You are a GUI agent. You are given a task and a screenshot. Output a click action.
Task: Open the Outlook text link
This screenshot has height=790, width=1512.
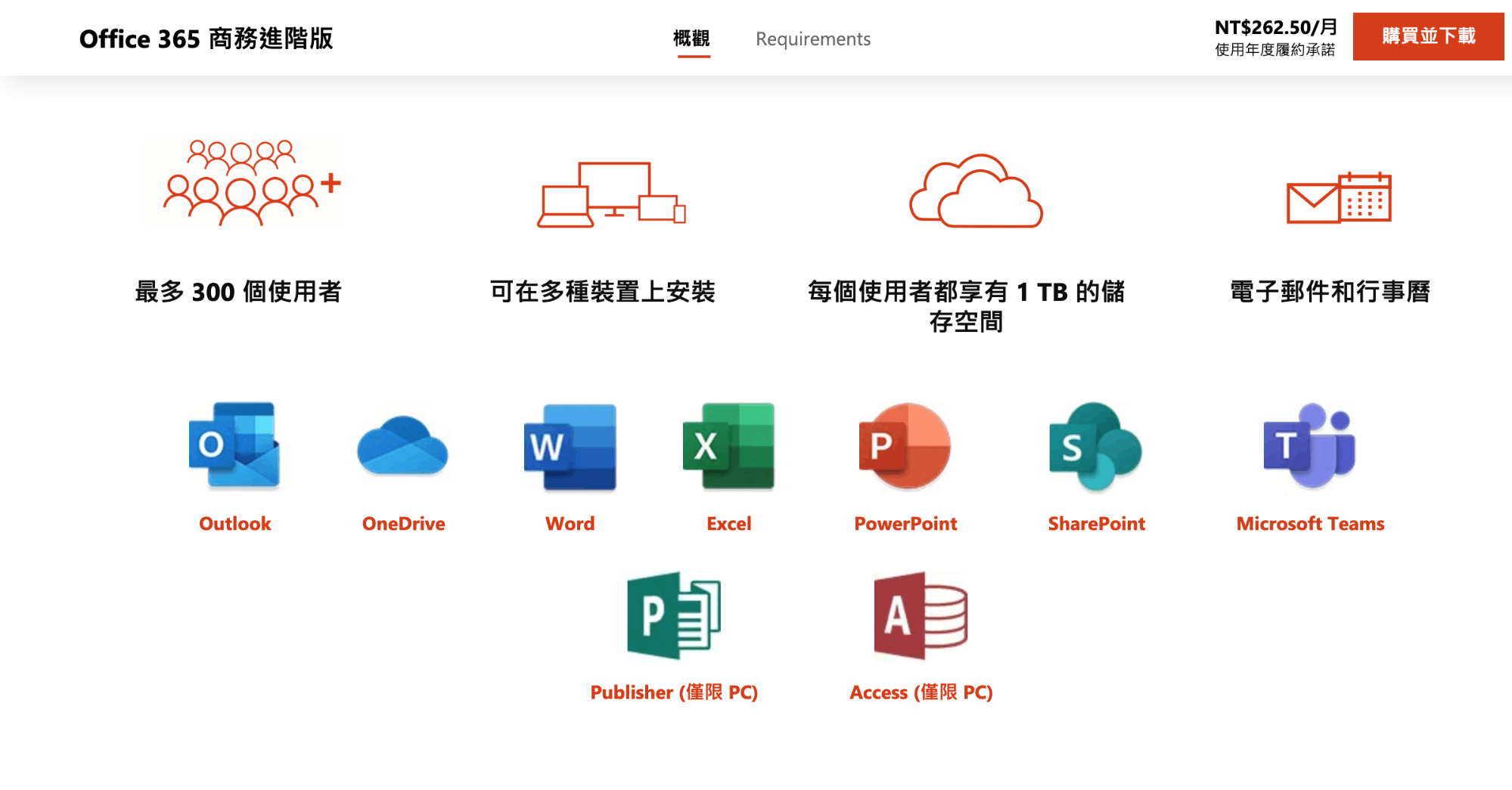(234, 524)
